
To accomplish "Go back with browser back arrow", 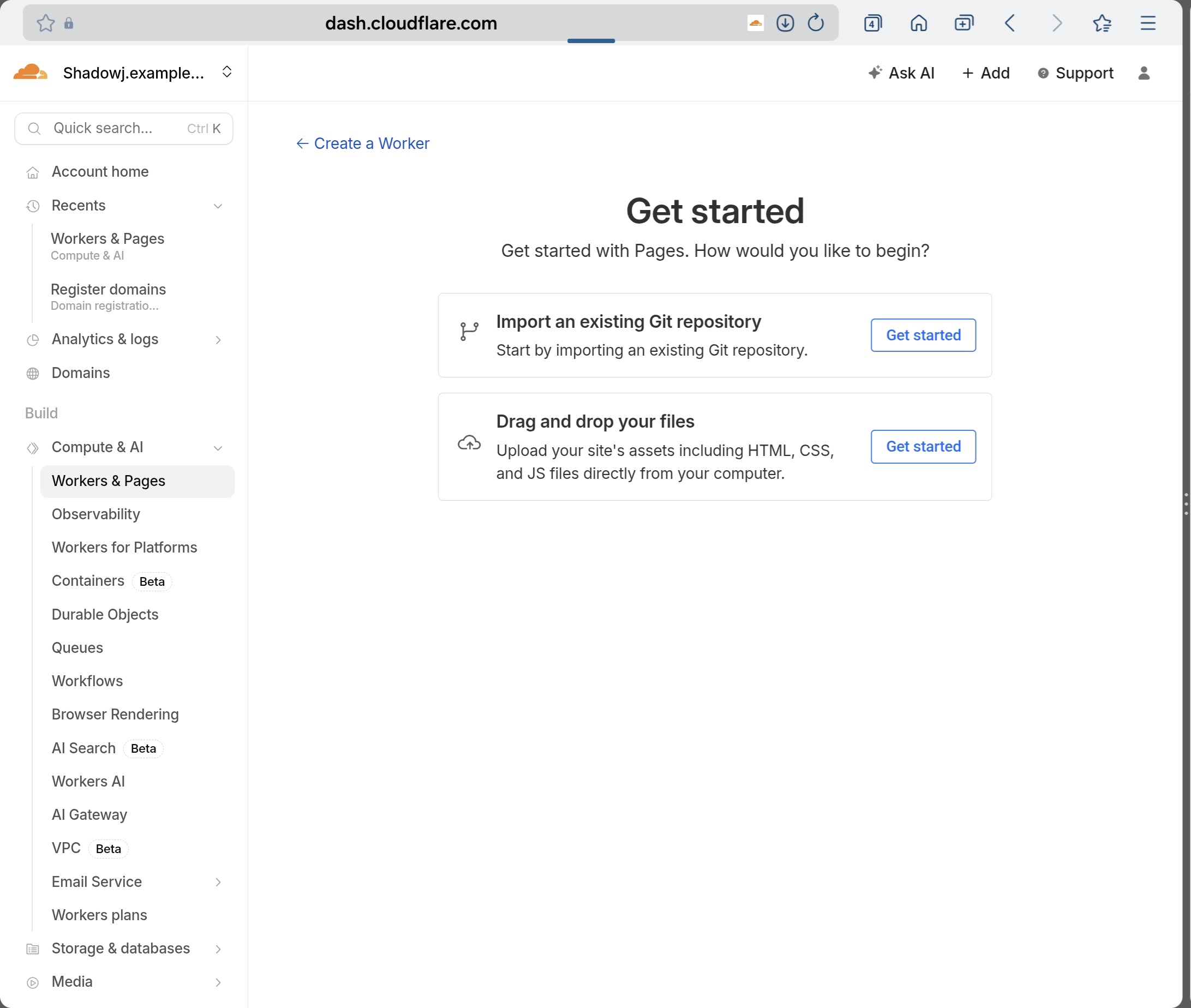I will pyautogui.click(x=1010, y=23).
